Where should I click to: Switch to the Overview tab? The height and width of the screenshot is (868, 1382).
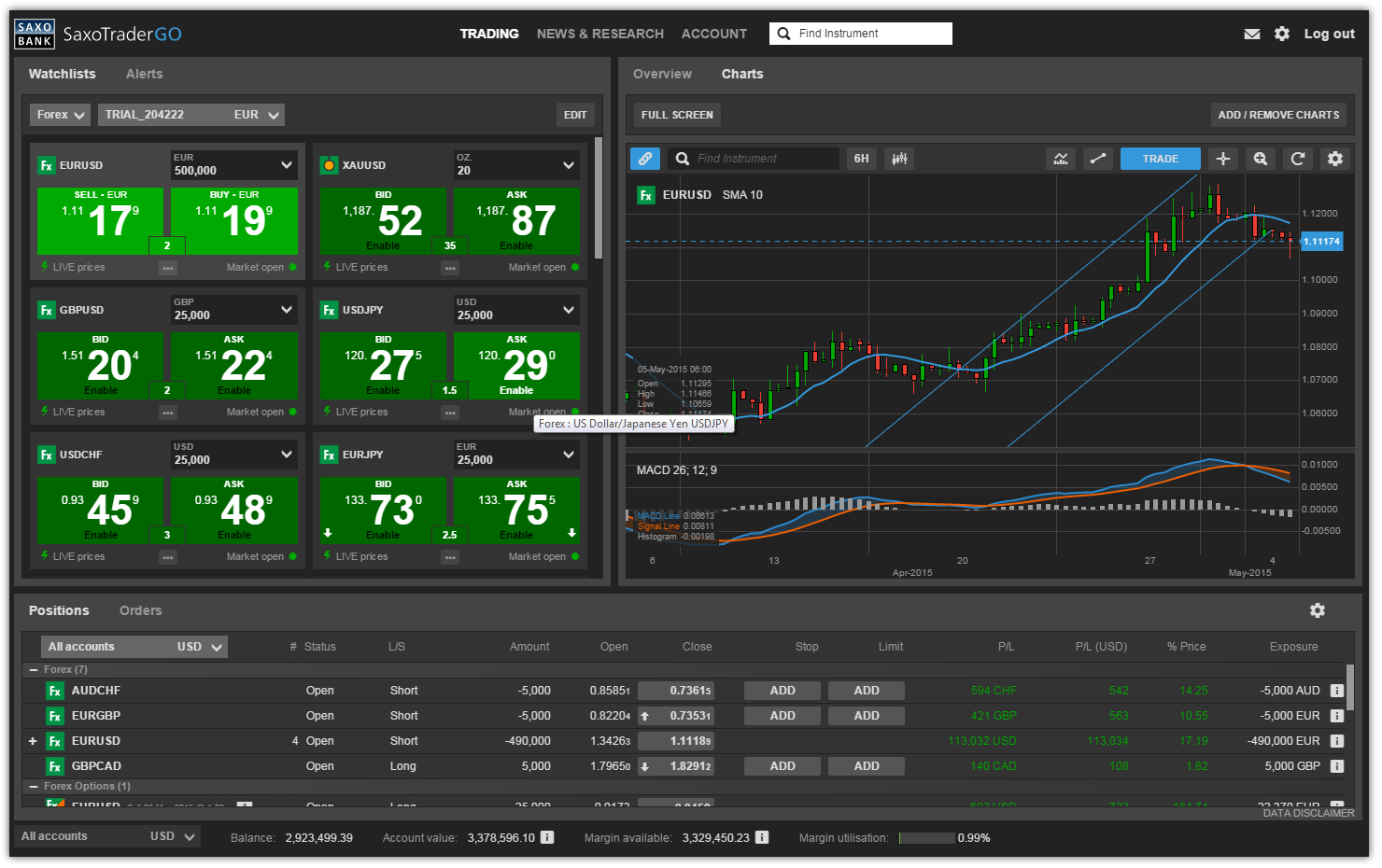point(662,74)
